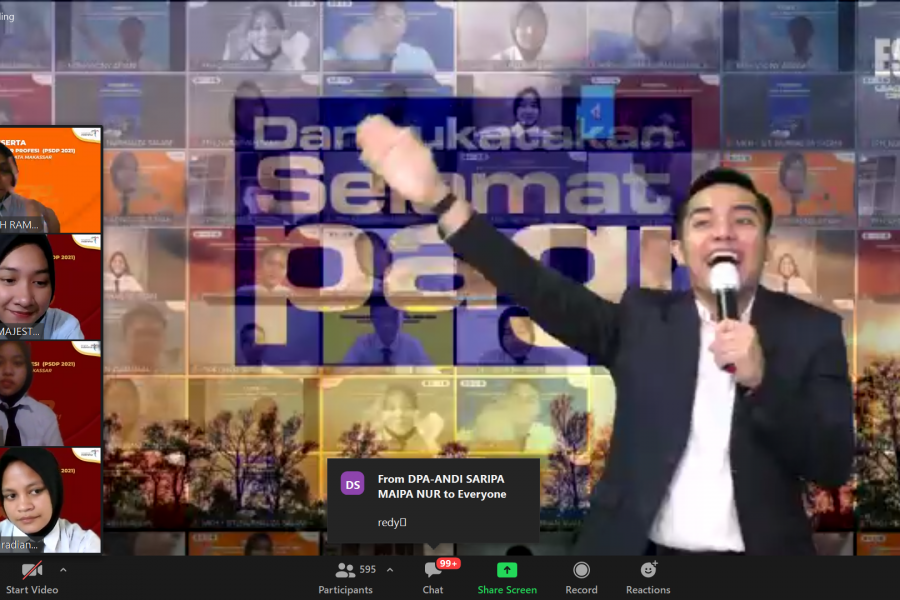The image size is (900, 600).
Task: Click the purple DS avatar in notification
Action: click(353, 485)
